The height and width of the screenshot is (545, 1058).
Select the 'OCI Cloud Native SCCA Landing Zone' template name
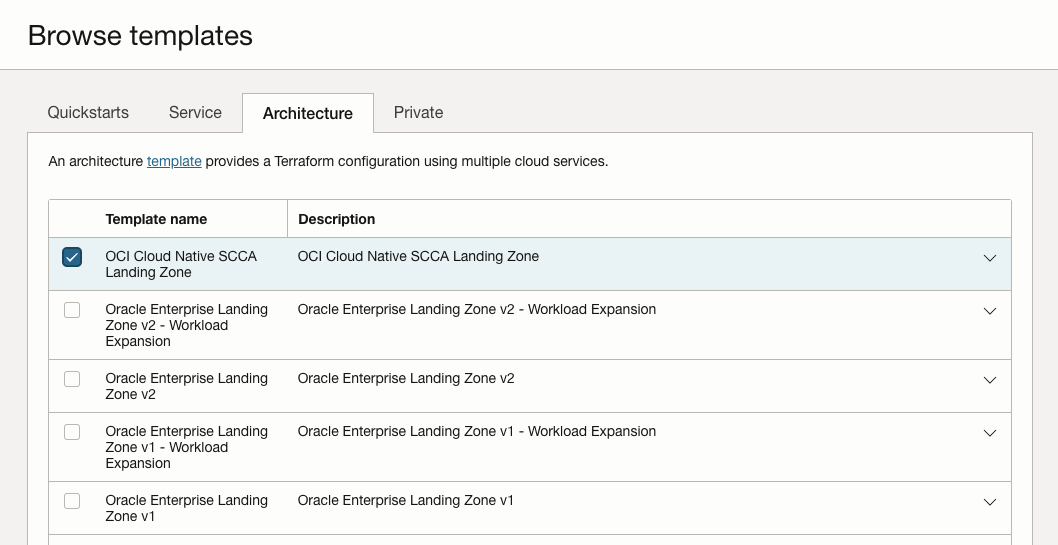pyautogui.click(x=181, y=264)
